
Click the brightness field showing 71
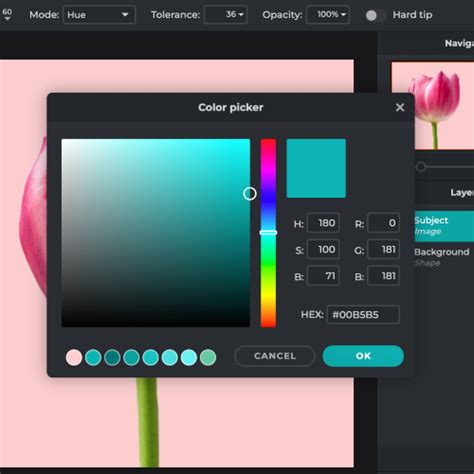pos(323,276)
